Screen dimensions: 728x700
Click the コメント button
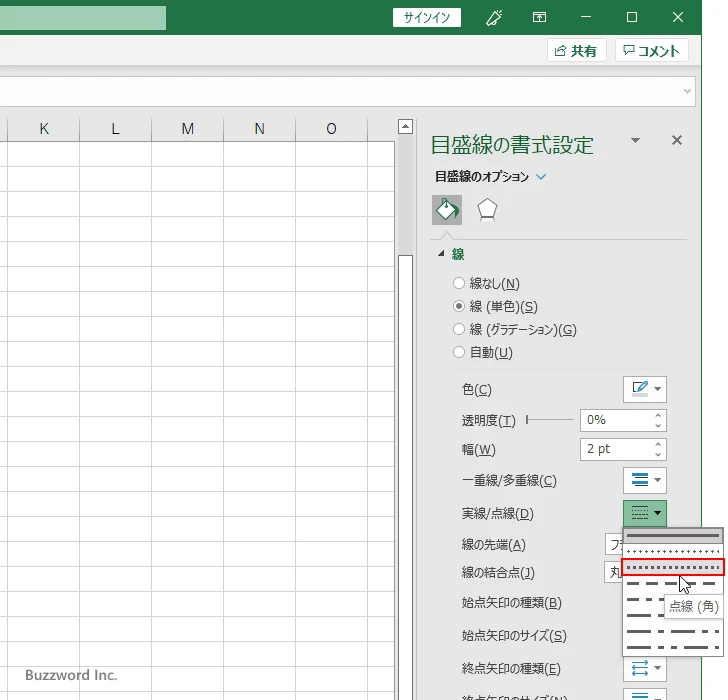pyautogui.click(x=651, y=51)
